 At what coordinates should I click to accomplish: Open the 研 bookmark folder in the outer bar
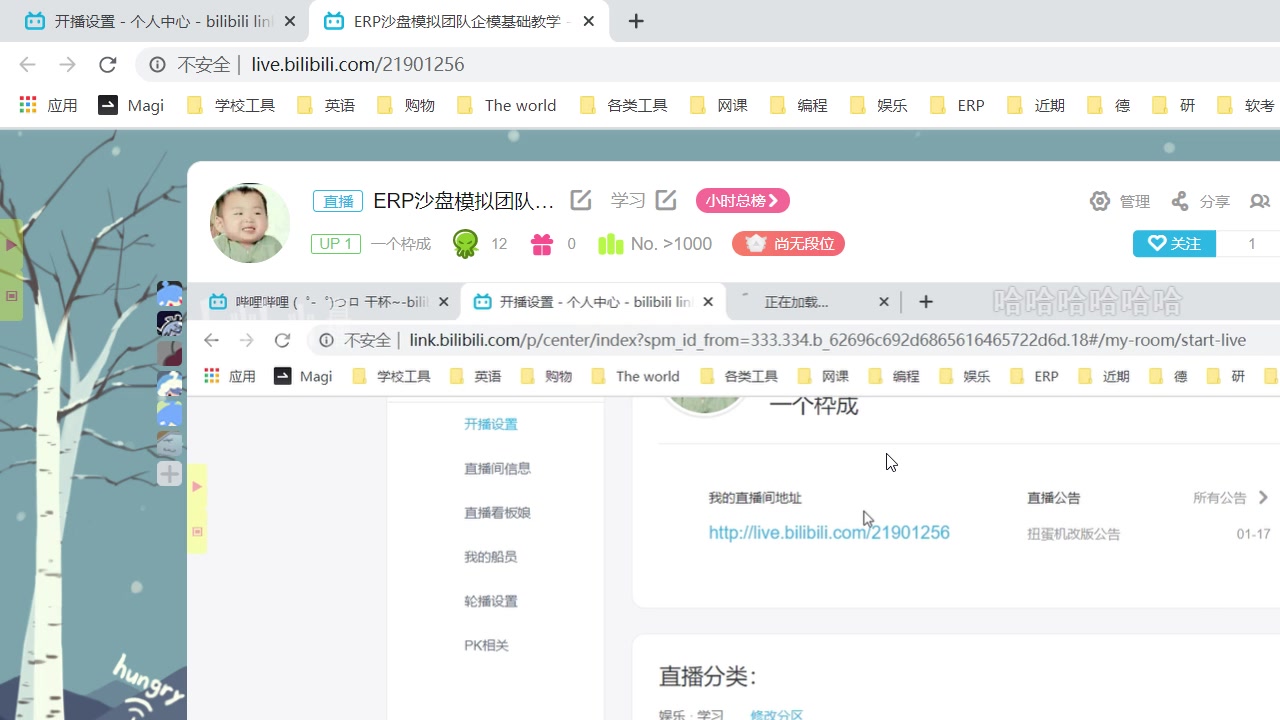pyautogui.click(x=1174, y=105)
